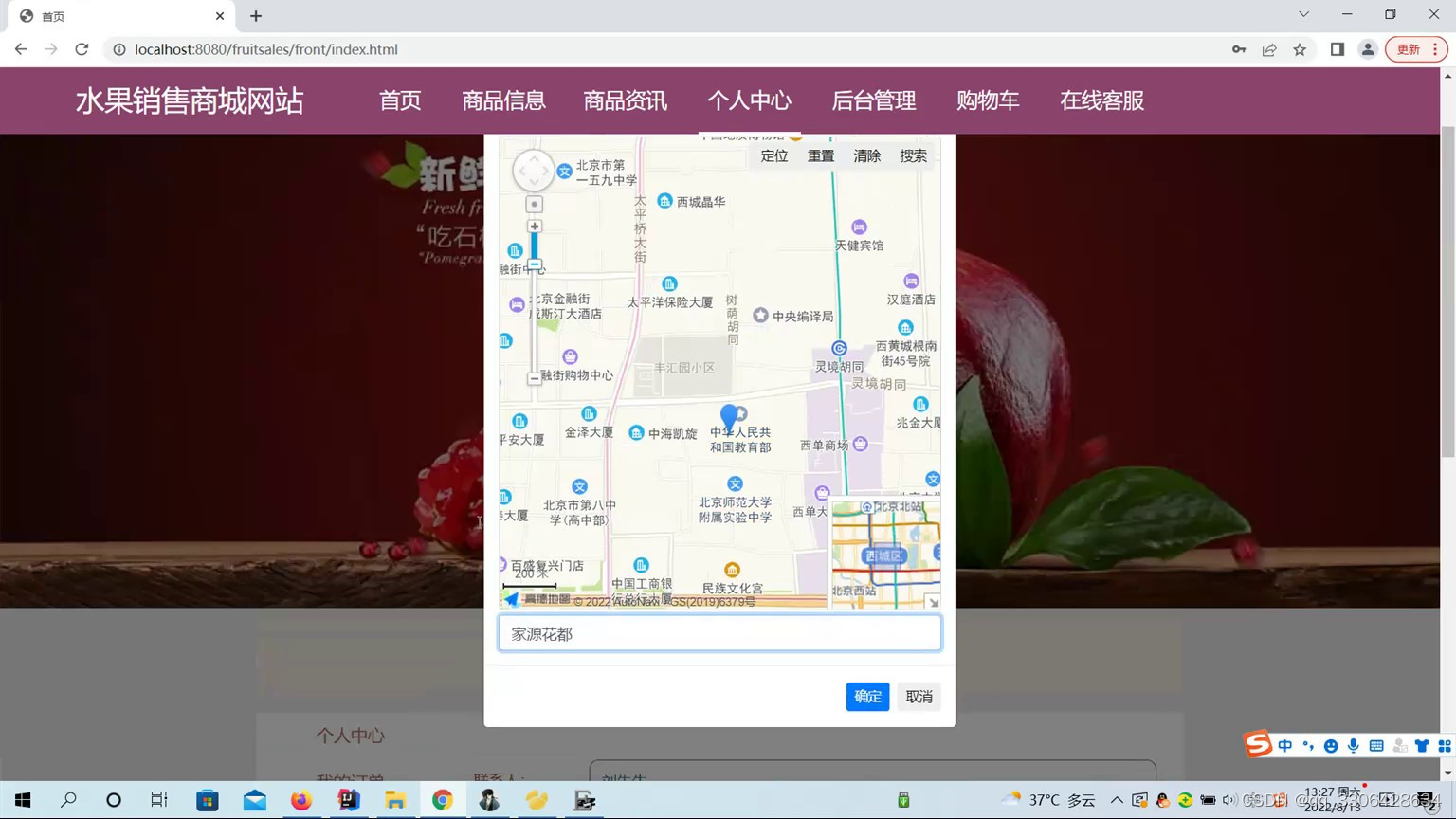Bookmark the page with the star icon
1456x819 pixels.
tap(1300, 49)
